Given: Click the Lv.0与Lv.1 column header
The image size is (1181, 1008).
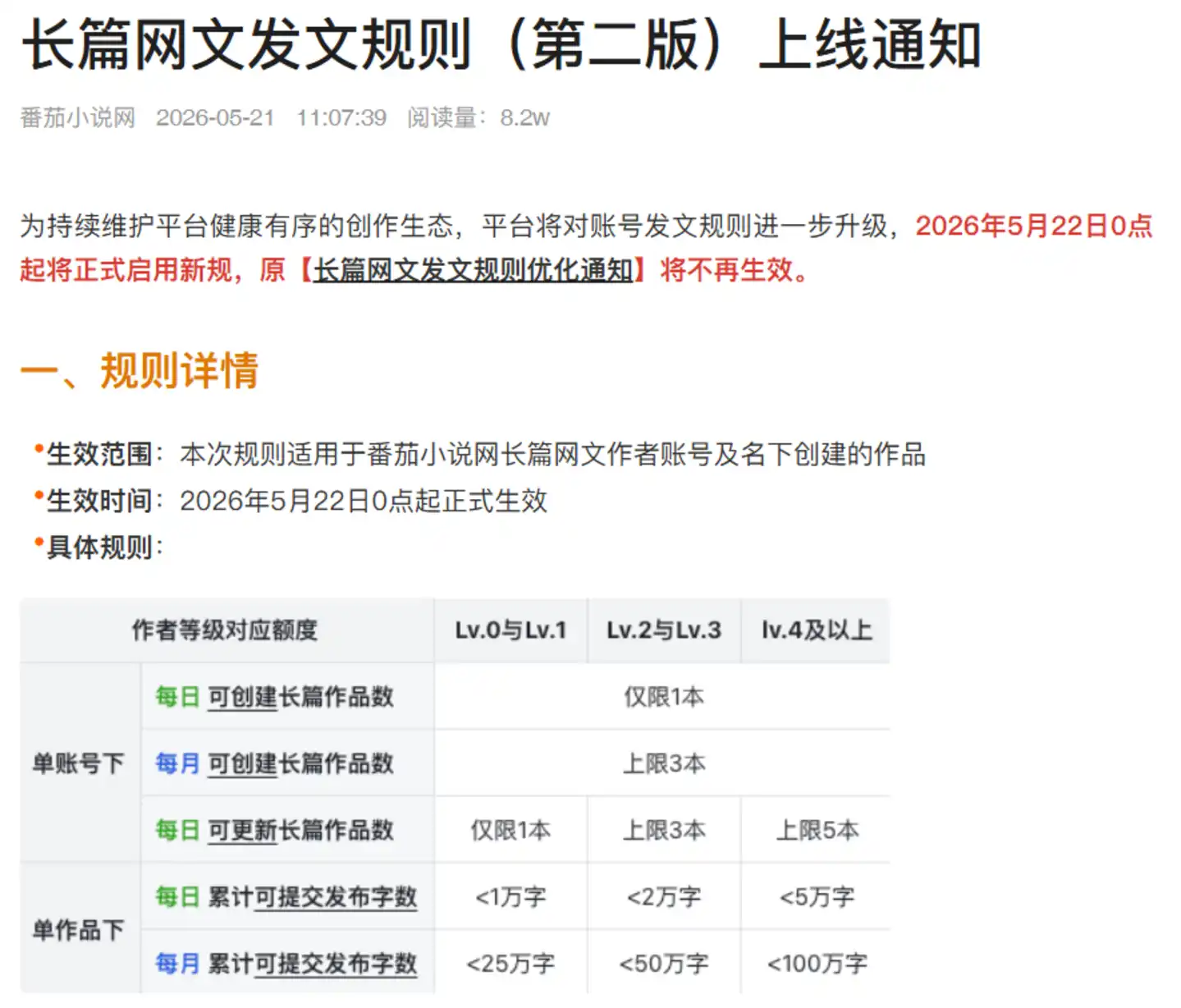Looking at the screenshot, I should [510, 630].
